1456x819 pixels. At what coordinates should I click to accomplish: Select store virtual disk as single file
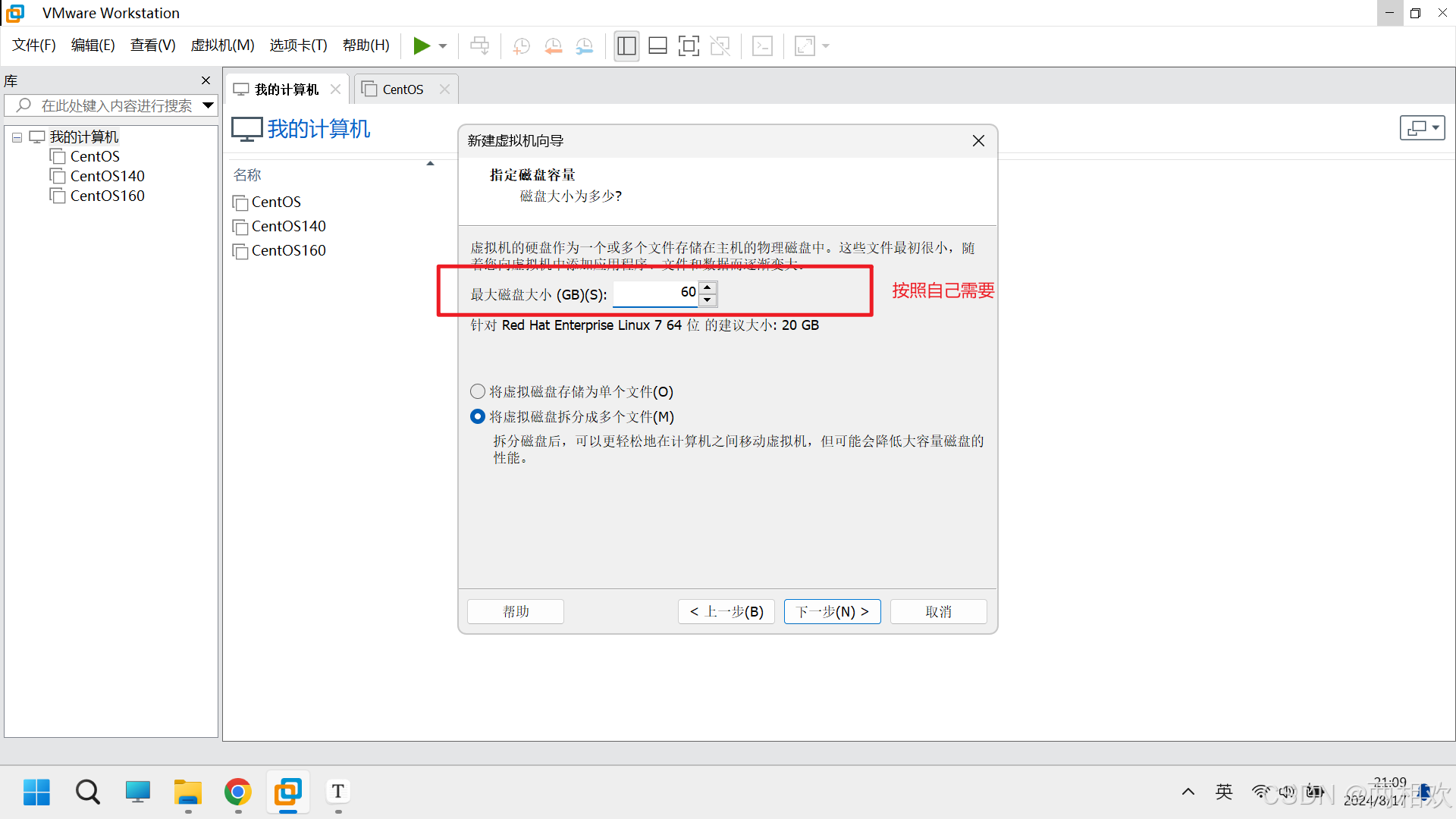pos(478,392)
